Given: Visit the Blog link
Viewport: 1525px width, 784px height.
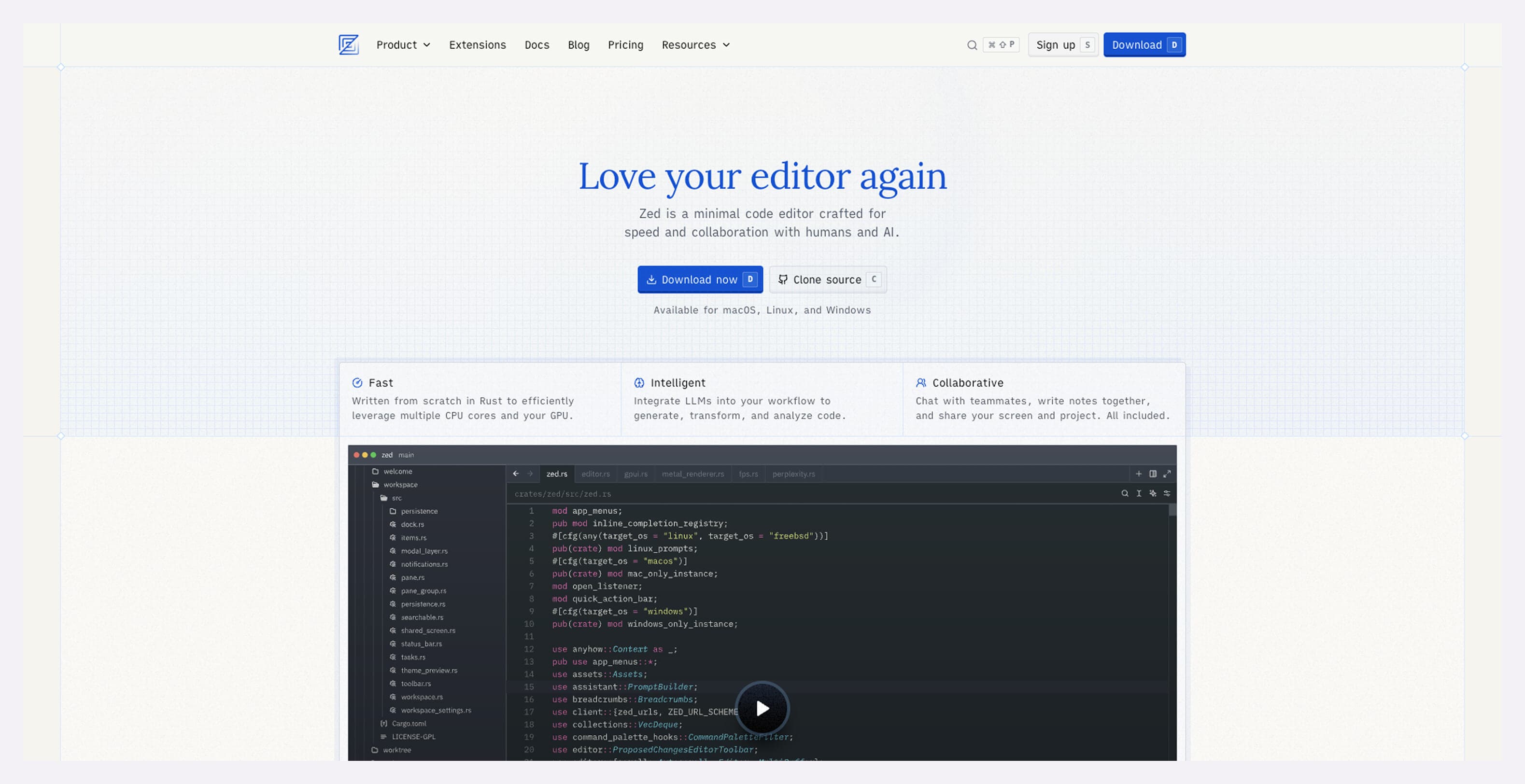Looking at the screenshot, I should 579,45.
